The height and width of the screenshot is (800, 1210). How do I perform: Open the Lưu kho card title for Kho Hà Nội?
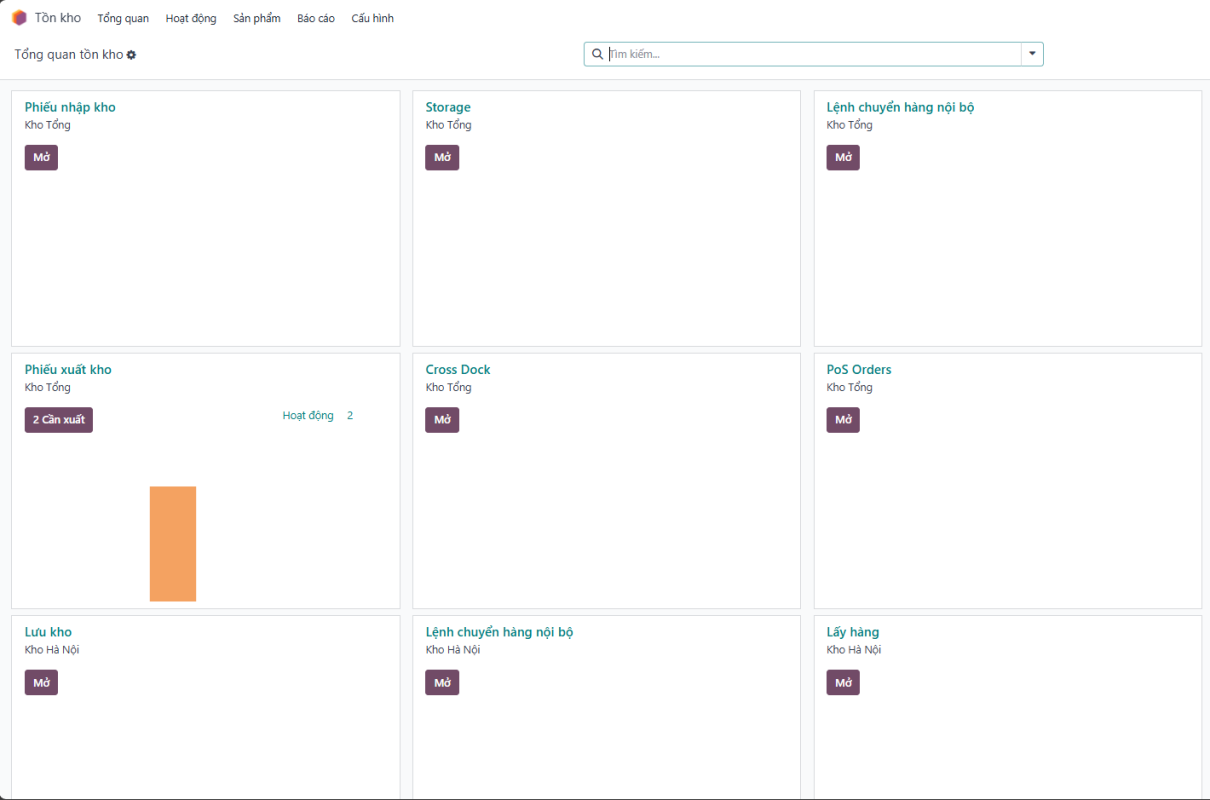48,632
